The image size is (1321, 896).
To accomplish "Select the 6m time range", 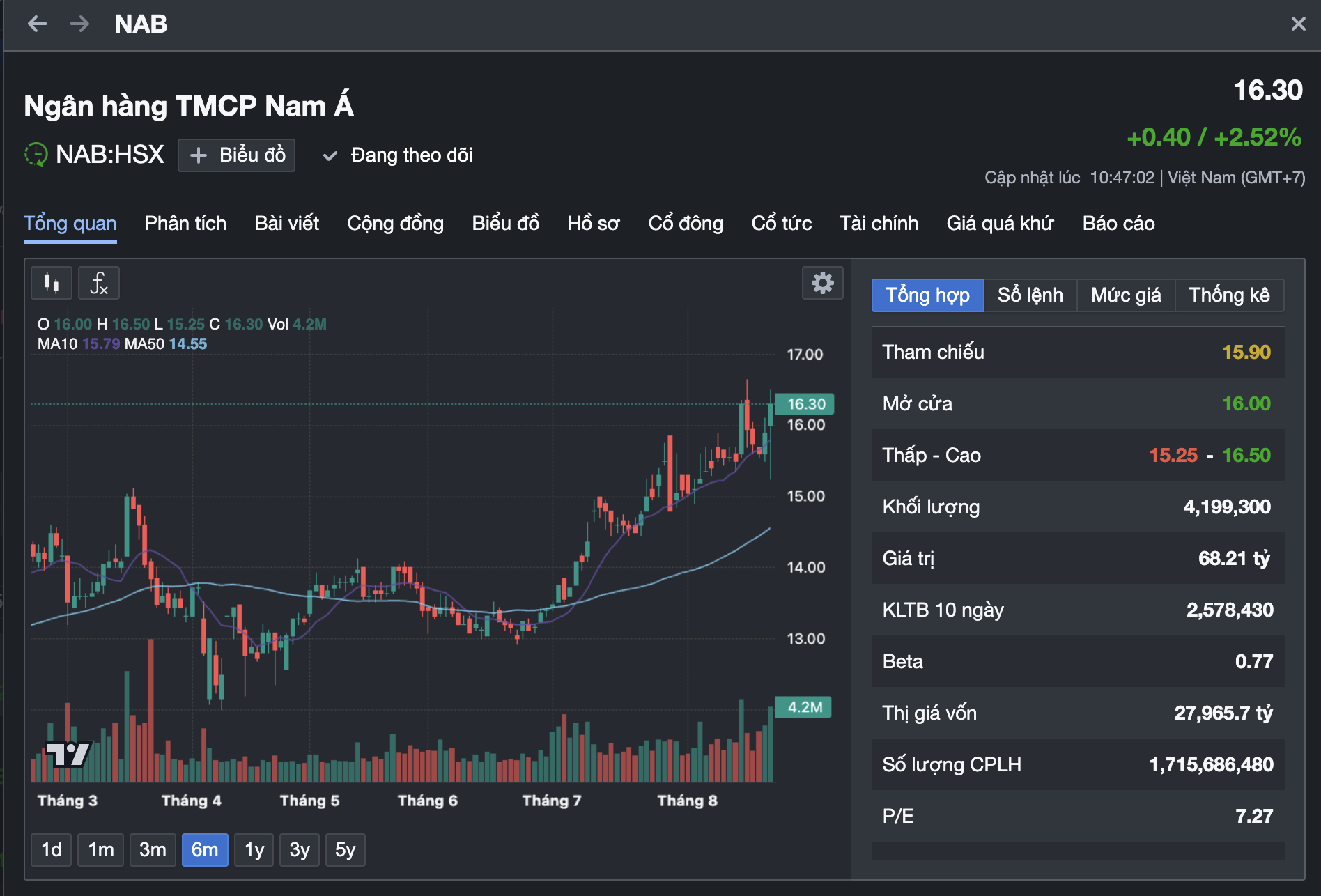I will point(205,850).
